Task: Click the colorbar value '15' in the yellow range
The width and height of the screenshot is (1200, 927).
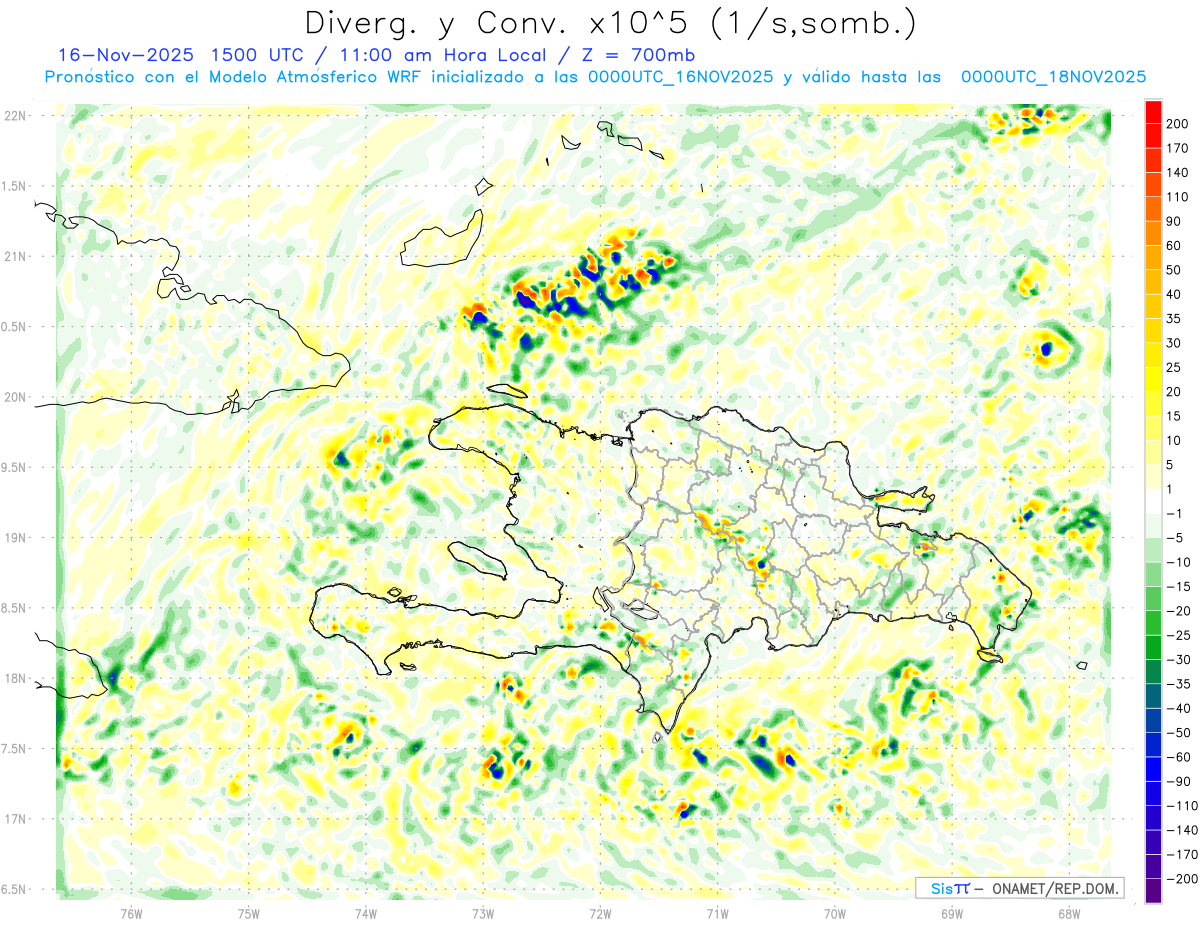Action: tap(1174, 416)
